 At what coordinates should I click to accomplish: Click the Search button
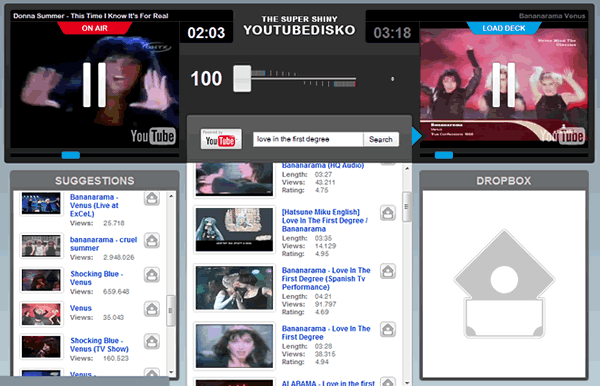click(381, 139)
